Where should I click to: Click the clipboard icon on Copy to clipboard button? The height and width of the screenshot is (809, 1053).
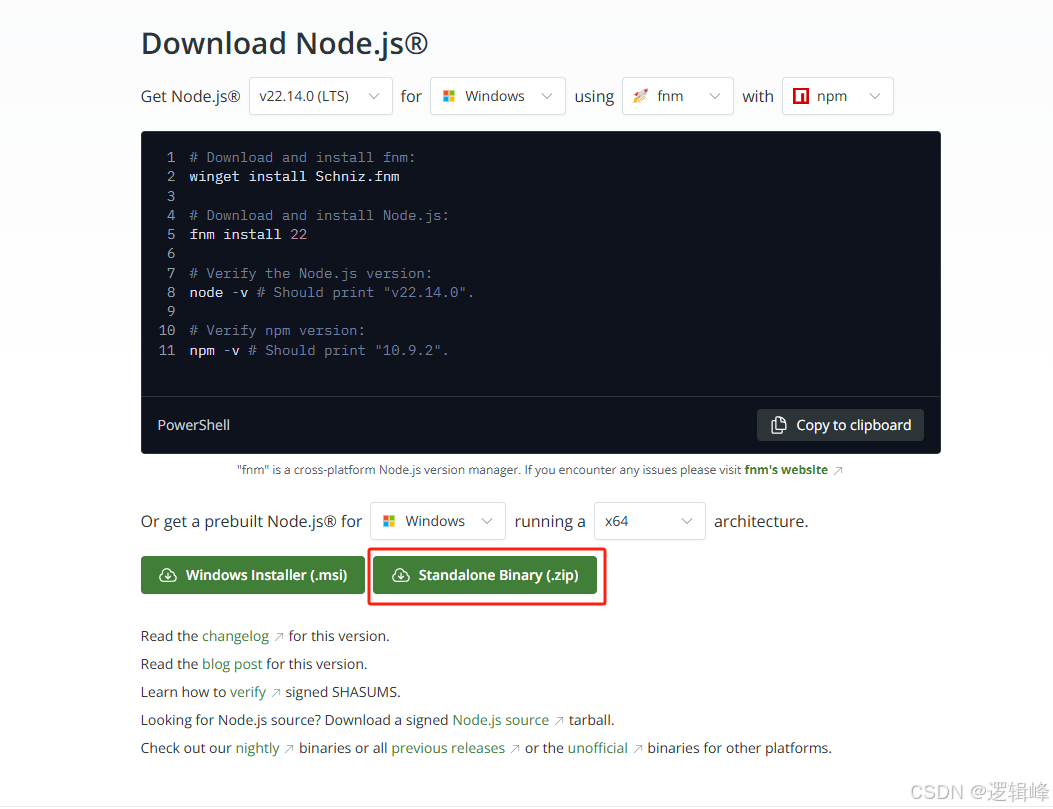[779, 424]
